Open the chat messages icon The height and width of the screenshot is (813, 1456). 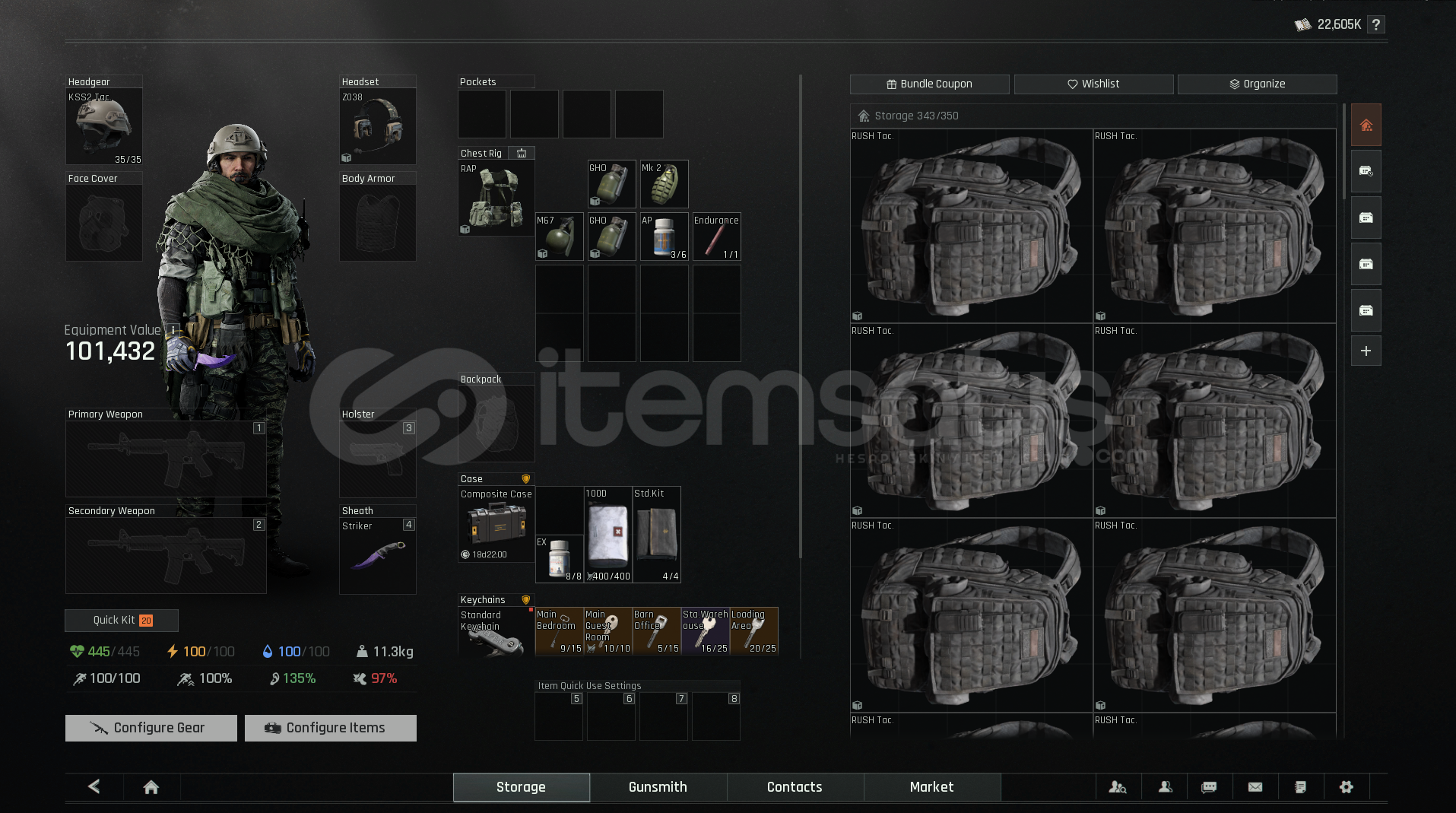[1209, 787]
